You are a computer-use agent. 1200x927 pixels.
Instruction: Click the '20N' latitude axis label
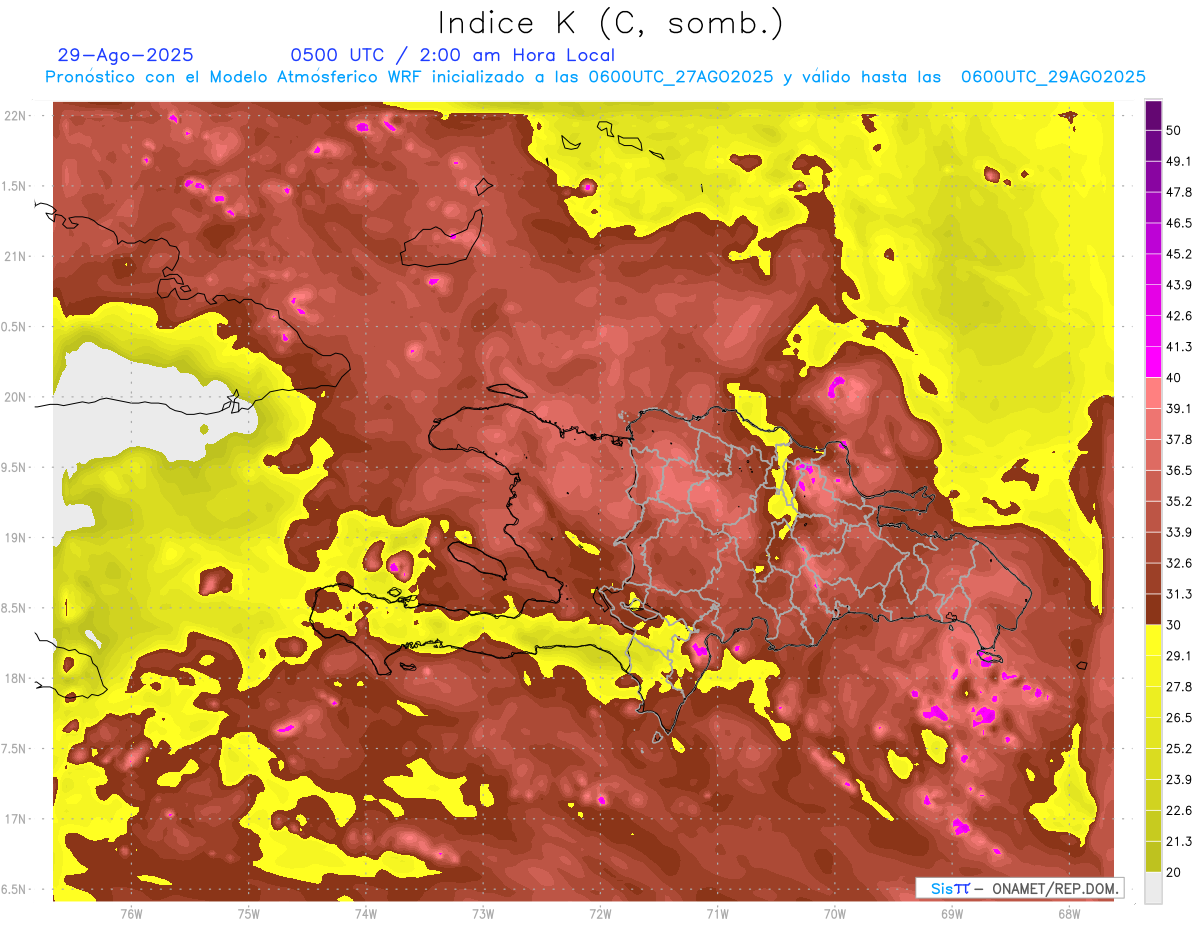pos(16,397)
